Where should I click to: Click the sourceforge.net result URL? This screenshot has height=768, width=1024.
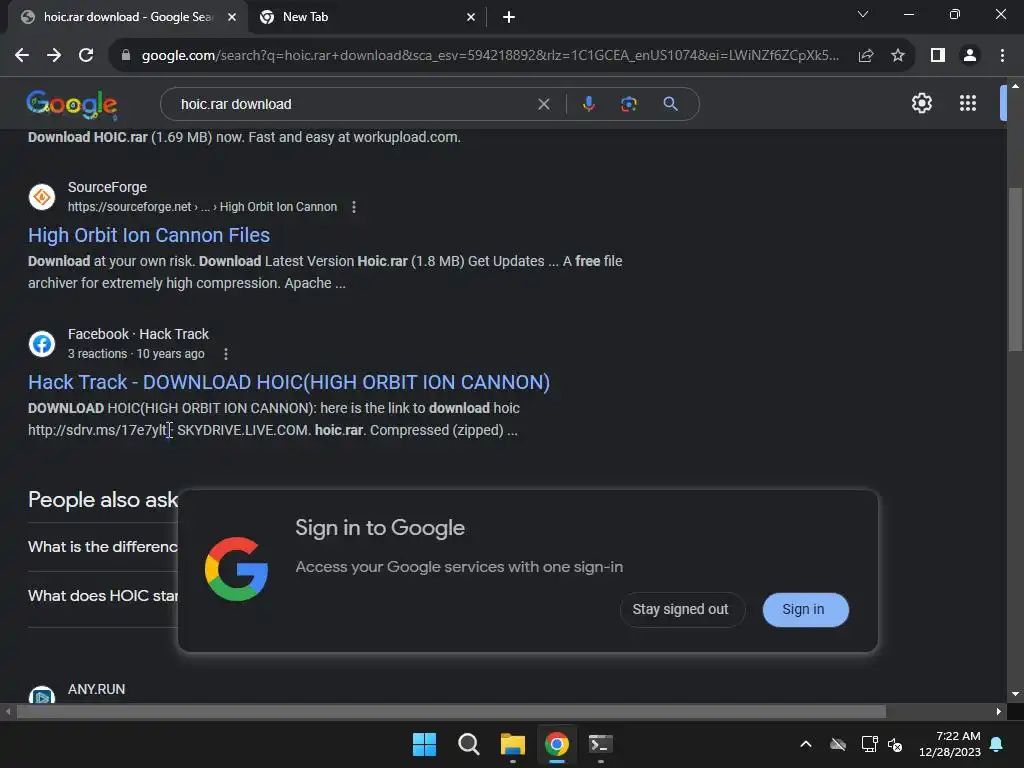pyautogui.click(x=202, y=207)
